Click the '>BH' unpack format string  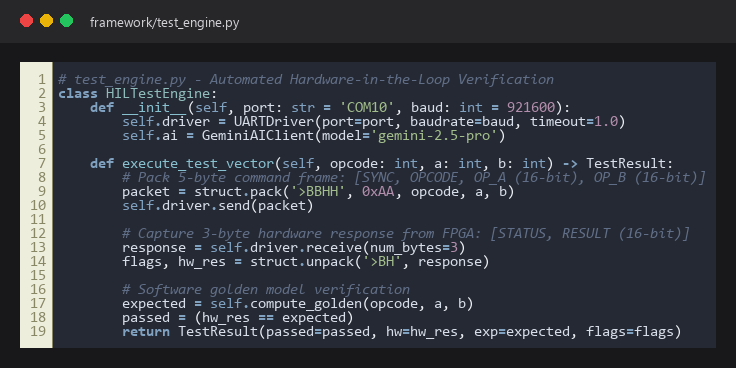(383, 261)
